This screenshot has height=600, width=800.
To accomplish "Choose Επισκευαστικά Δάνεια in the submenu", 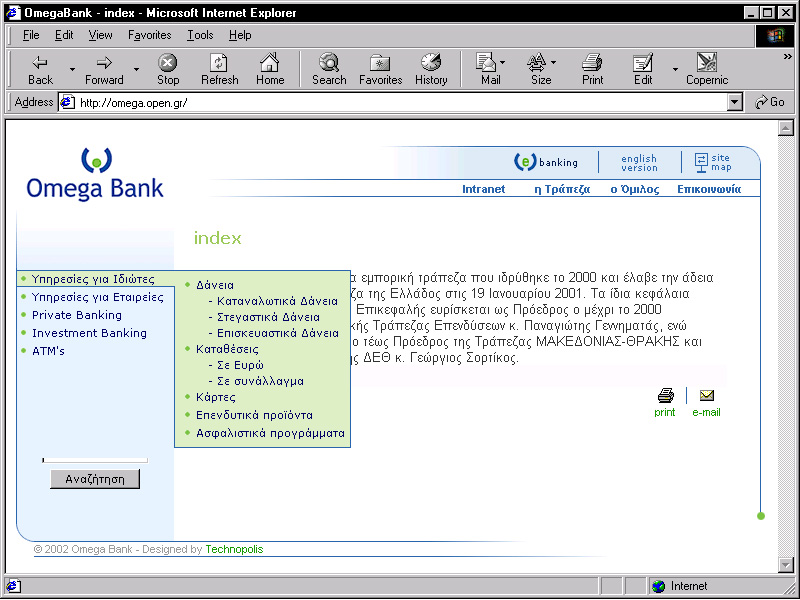I will 278,333.
